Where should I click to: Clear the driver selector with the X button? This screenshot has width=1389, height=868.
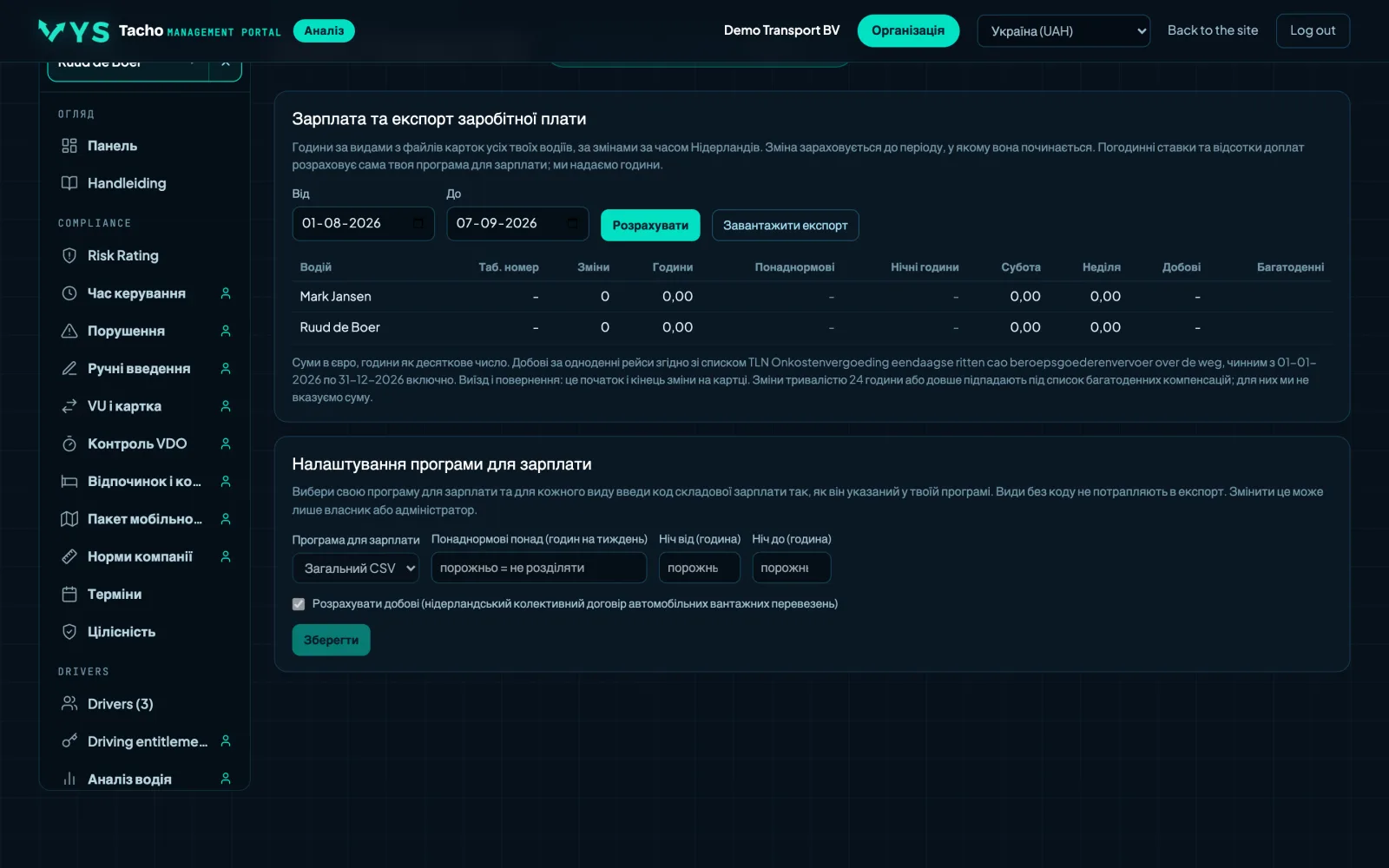pos(226,64)
